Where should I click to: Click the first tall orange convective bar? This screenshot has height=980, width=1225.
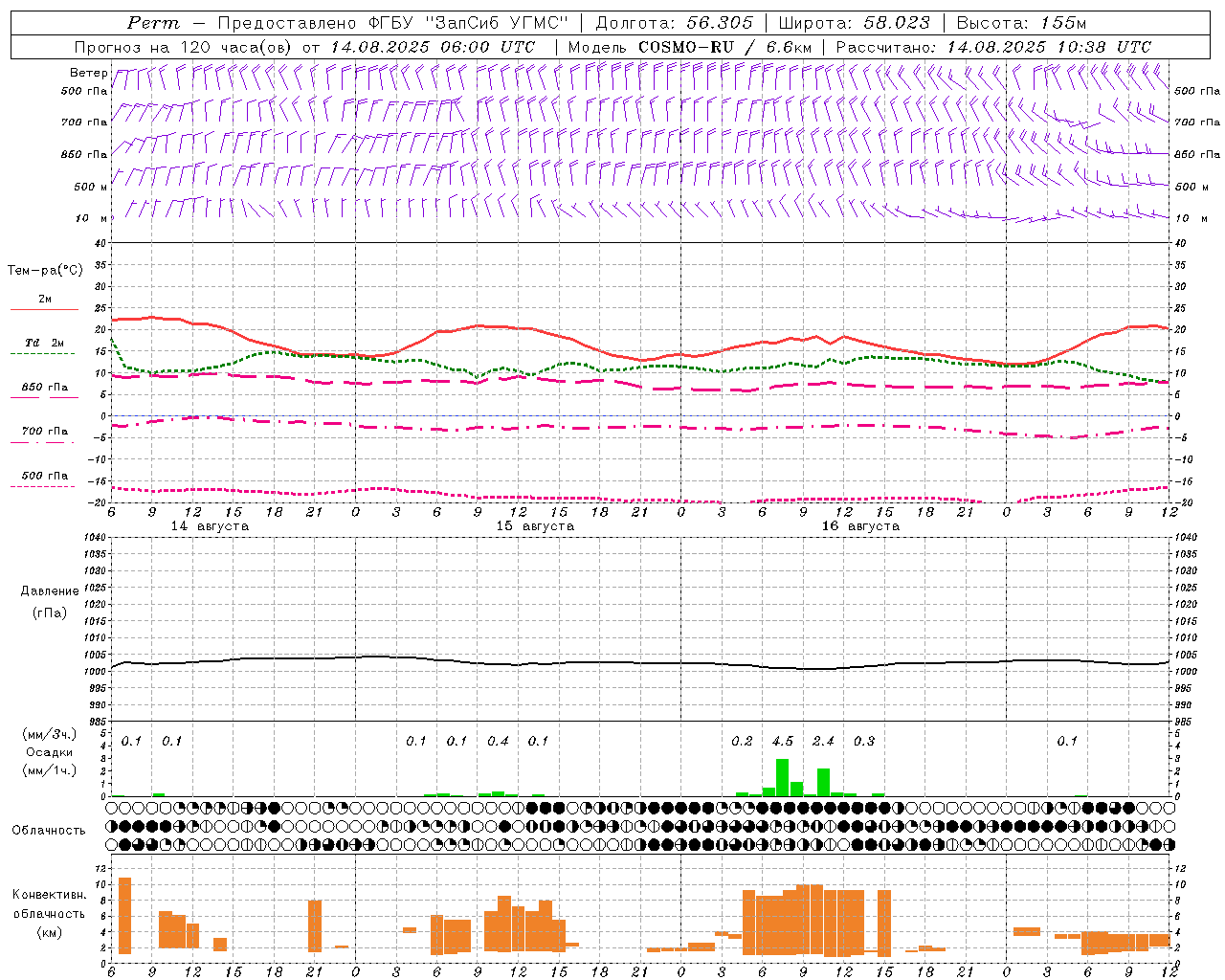[124, 916]
